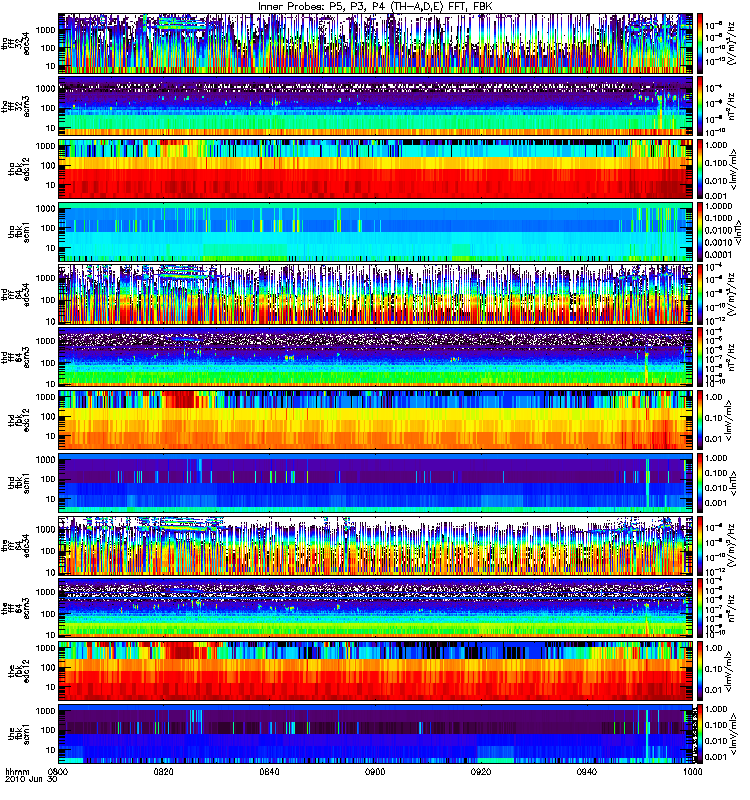This screenshot has width=750, height=800.
Task: Click the '2010 Jun 30' date label
Action: pyautogui.click(x=31, y=779)
